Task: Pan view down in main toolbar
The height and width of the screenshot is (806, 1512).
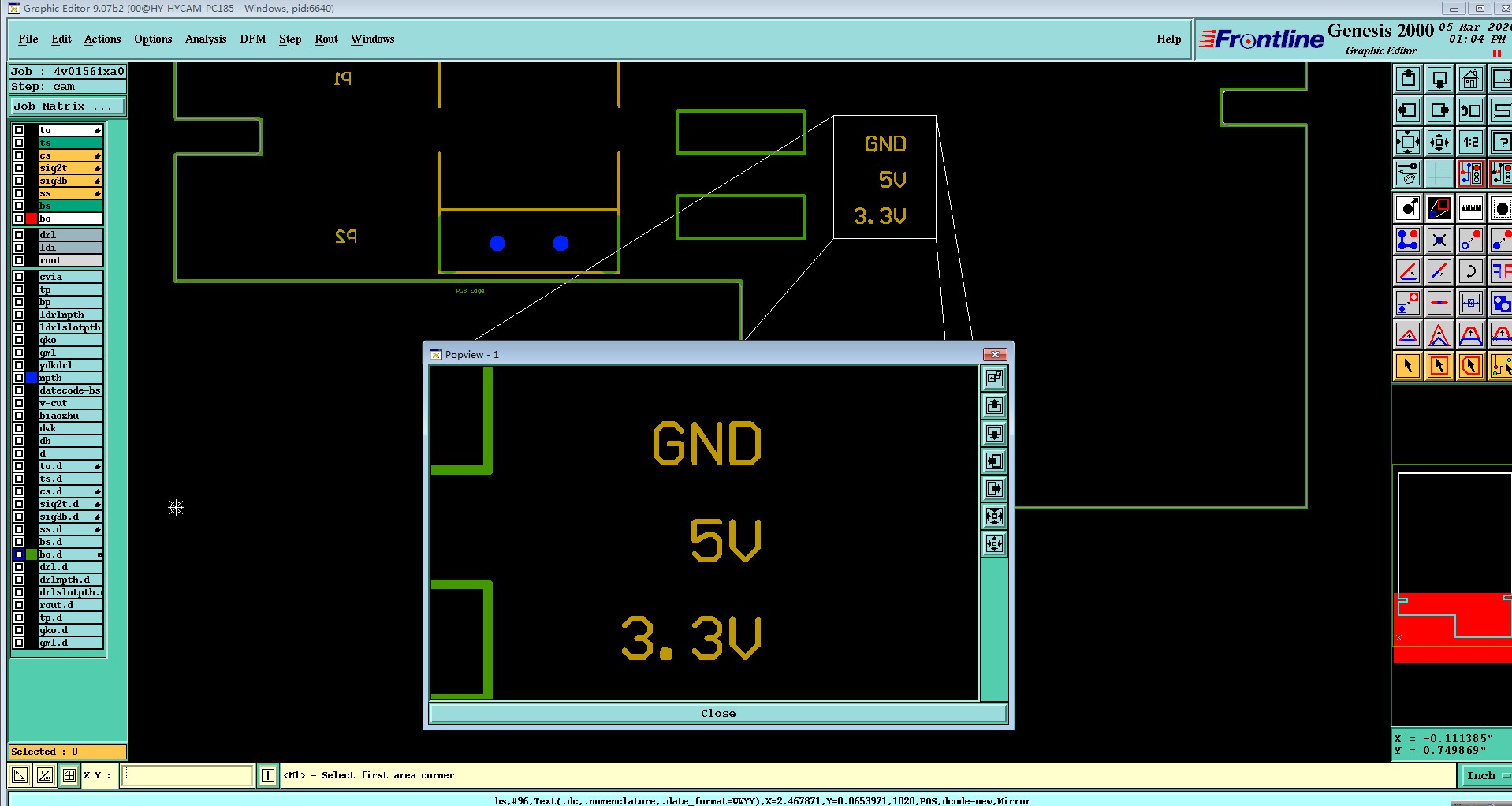Action: pyautogui.click(x=1439, y=79)
